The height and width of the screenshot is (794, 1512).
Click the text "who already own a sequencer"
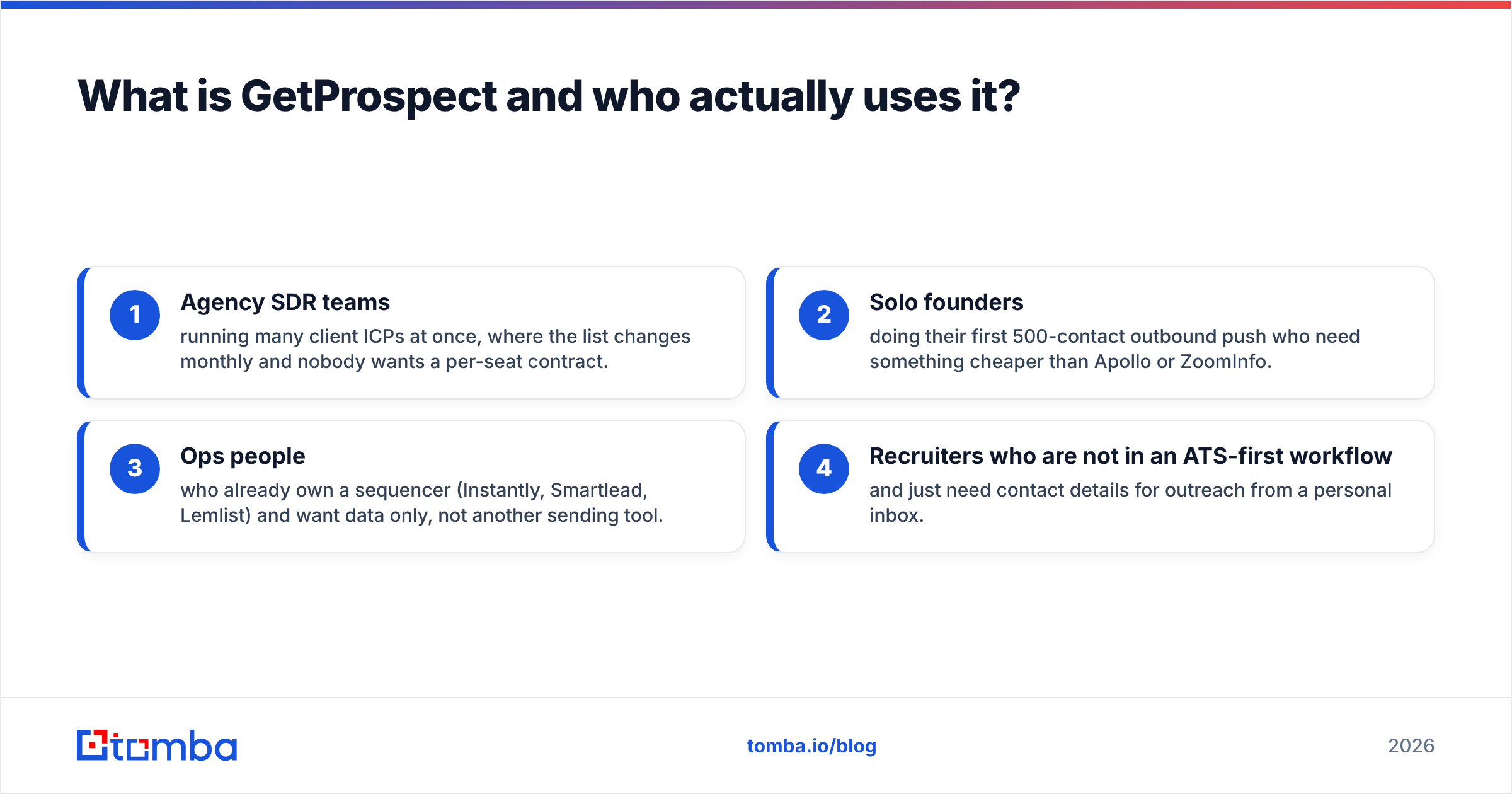[315, 490]
